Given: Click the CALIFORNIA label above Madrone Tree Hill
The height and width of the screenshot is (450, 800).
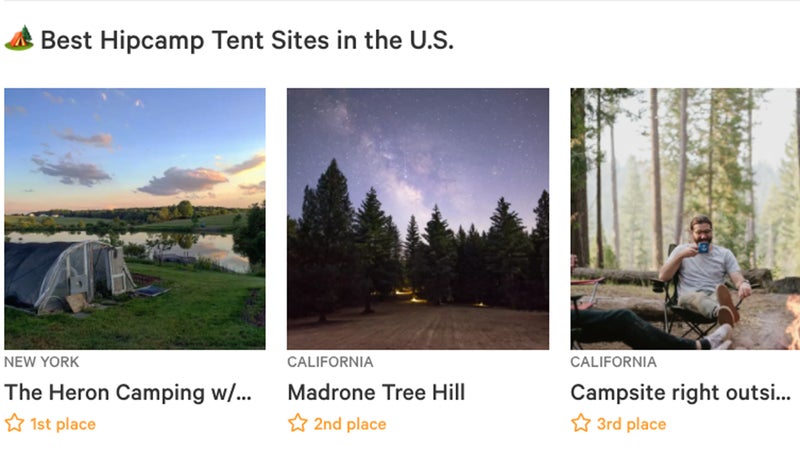Looking at the screenshot, I should (330, 362).
